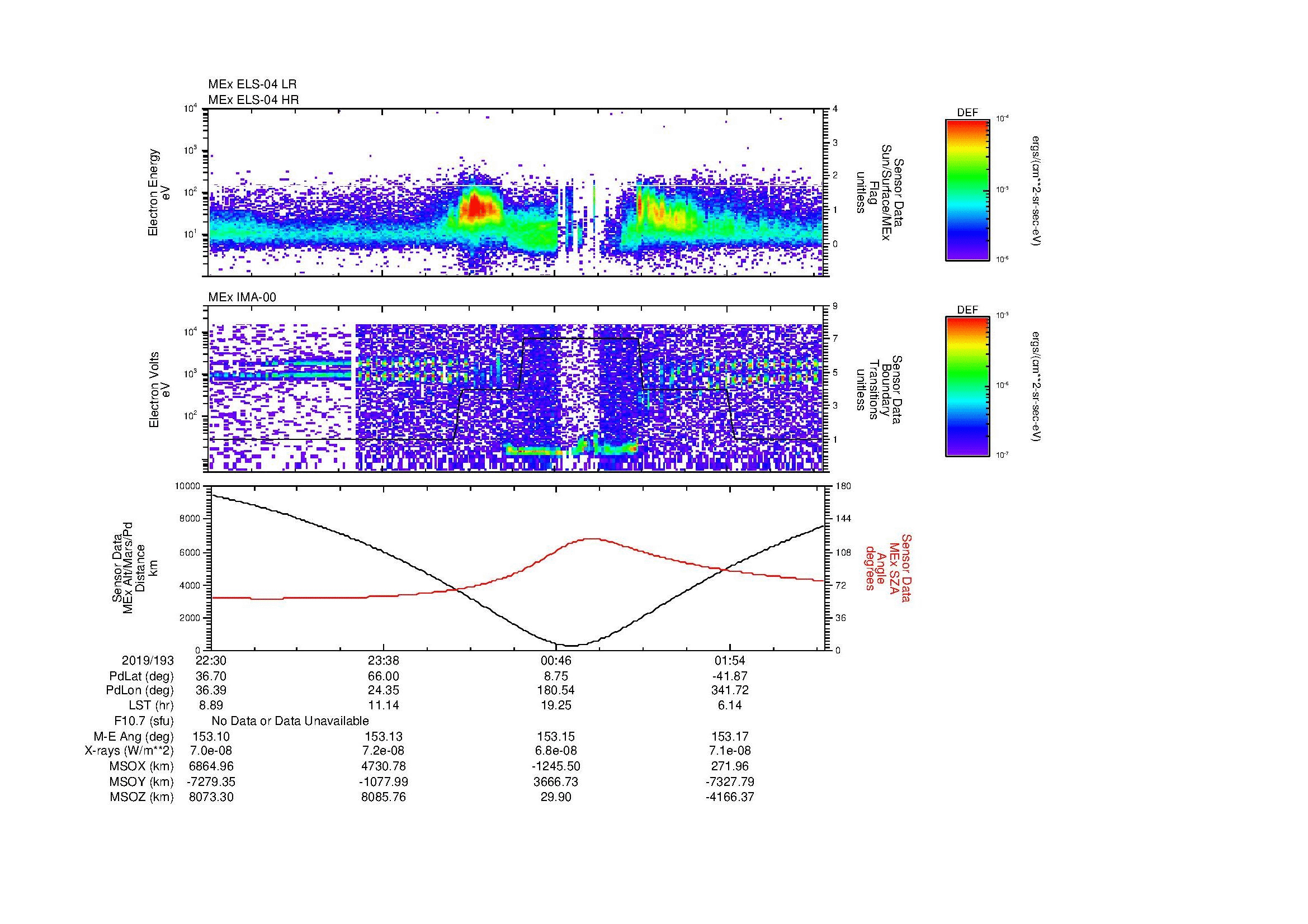
Task: Click X-rays value 6.8e-08
Action: pos(556,751)
